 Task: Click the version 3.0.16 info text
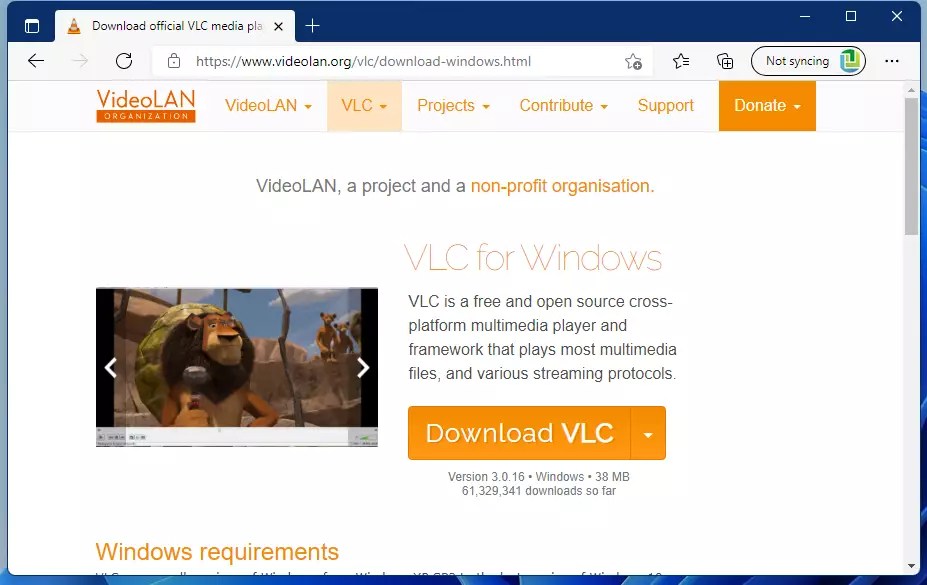click(539, 476)
